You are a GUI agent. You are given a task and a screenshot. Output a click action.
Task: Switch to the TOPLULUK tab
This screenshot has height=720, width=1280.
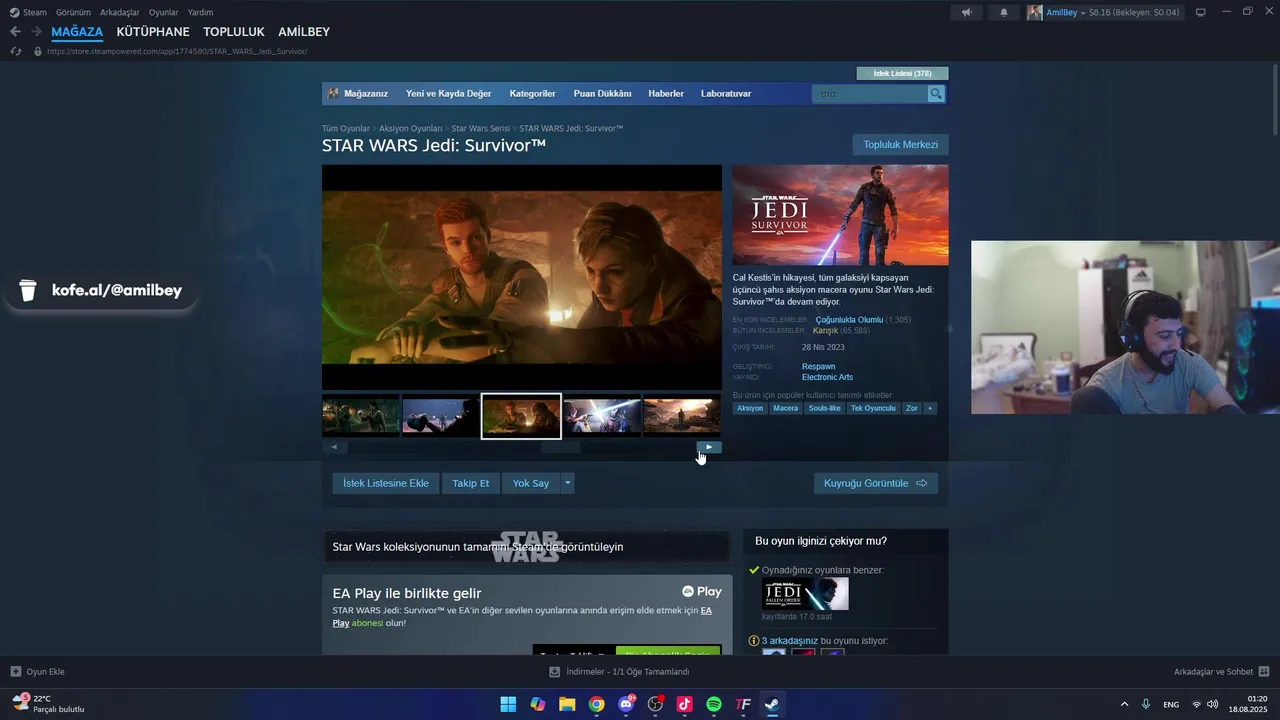tap(234, 32)
